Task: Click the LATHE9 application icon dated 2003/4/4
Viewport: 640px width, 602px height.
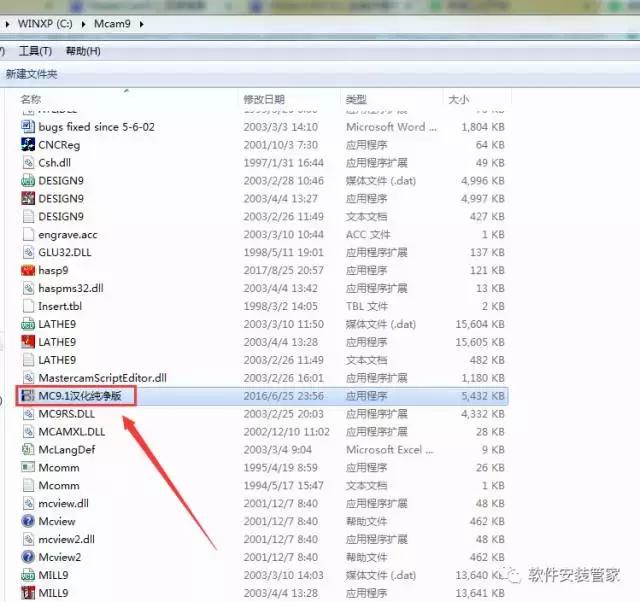Action: [28, 342]
